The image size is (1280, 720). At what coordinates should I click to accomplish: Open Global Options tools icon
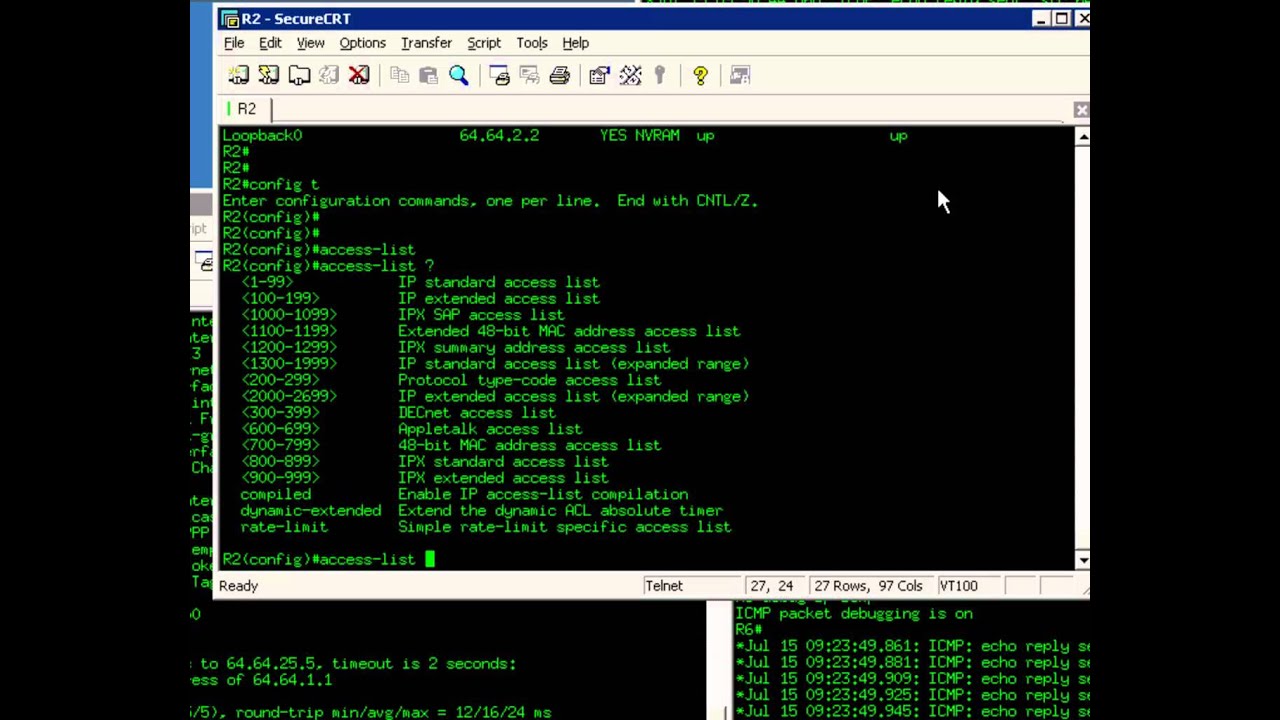tap(630, 75)
